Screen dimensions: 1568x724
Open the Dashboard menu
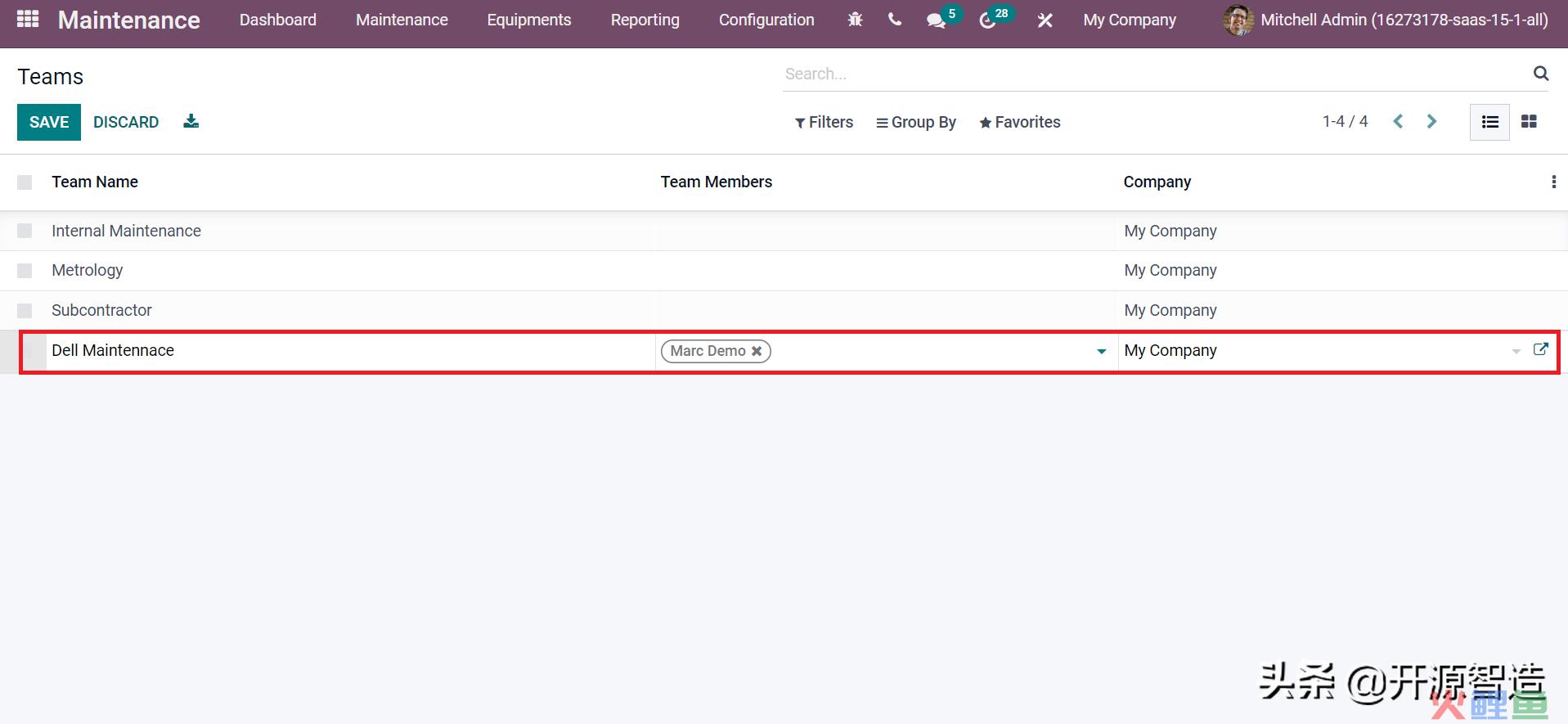[278, 20]
